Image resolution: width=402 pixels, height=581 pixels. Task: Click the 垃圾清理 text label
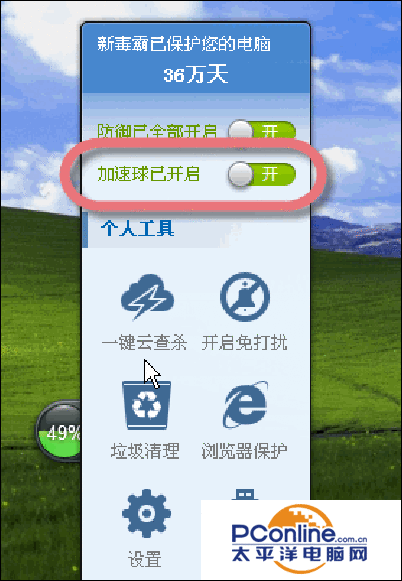pos(145,451)
